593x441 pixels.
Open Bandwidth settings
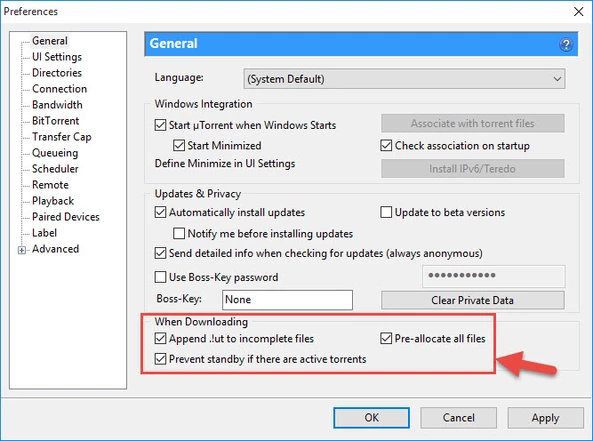(x=57, y=105)
